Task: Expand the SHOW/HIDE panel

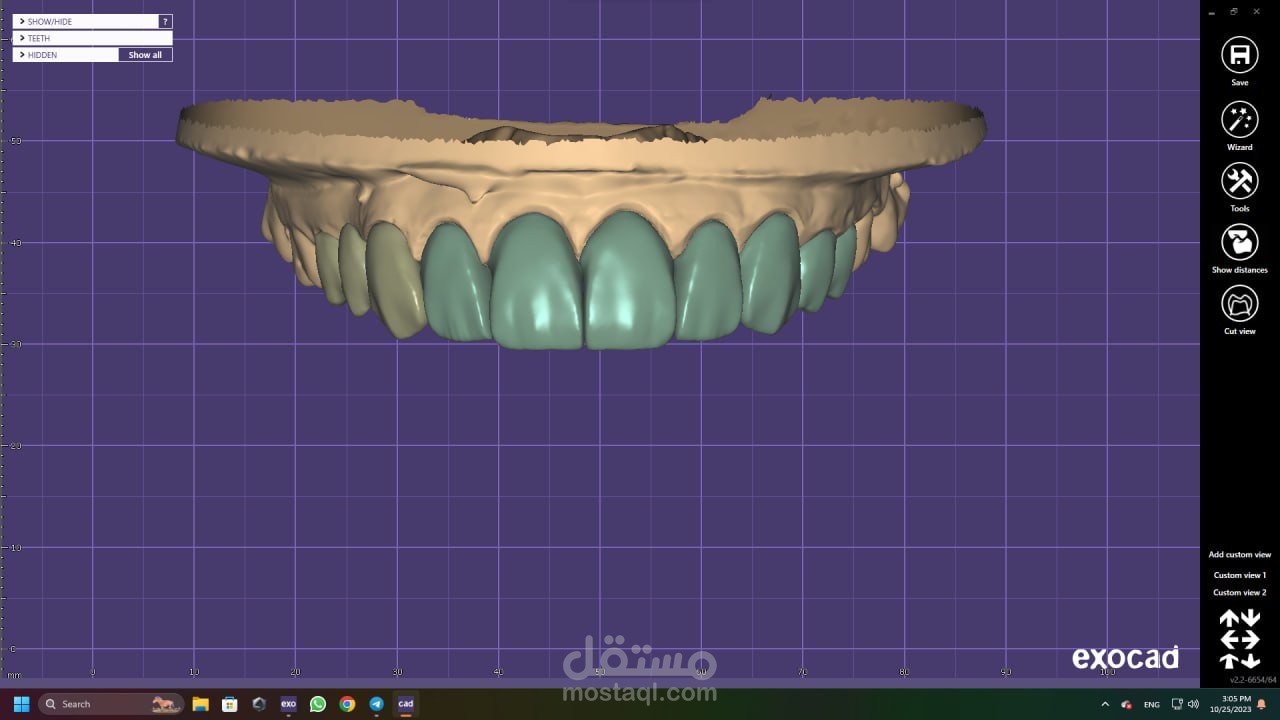Action: 86,21
